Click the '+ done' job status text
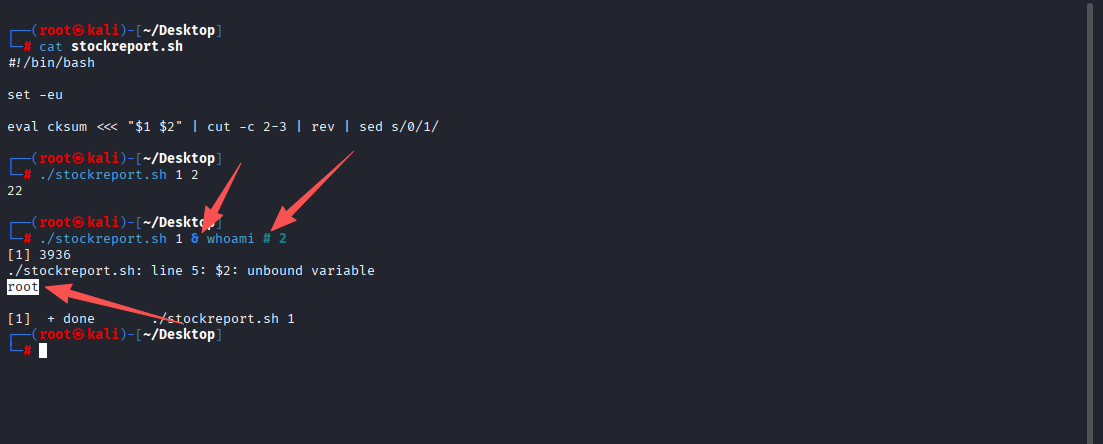Image resolution: width=1103 pixels, height=444 pixels. click(x=71, y=318)
